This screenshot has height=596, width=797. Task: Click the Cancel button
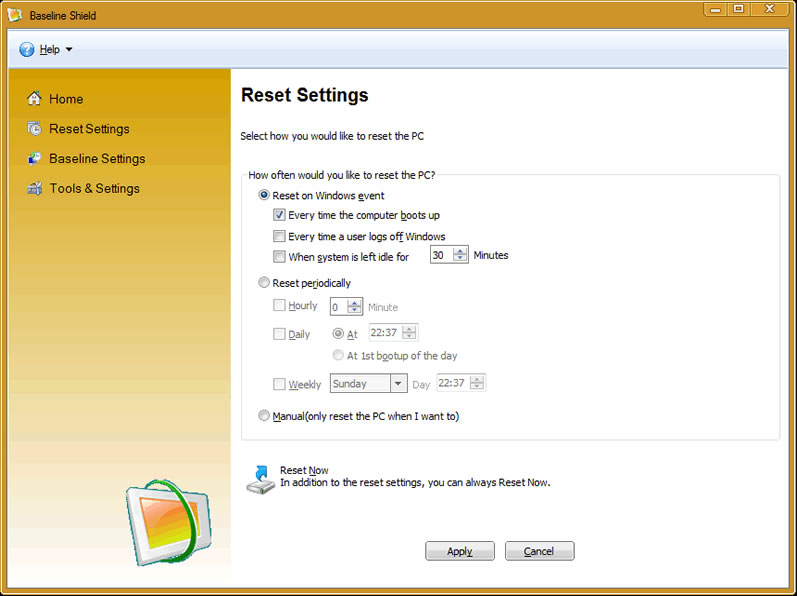point(539,551)
